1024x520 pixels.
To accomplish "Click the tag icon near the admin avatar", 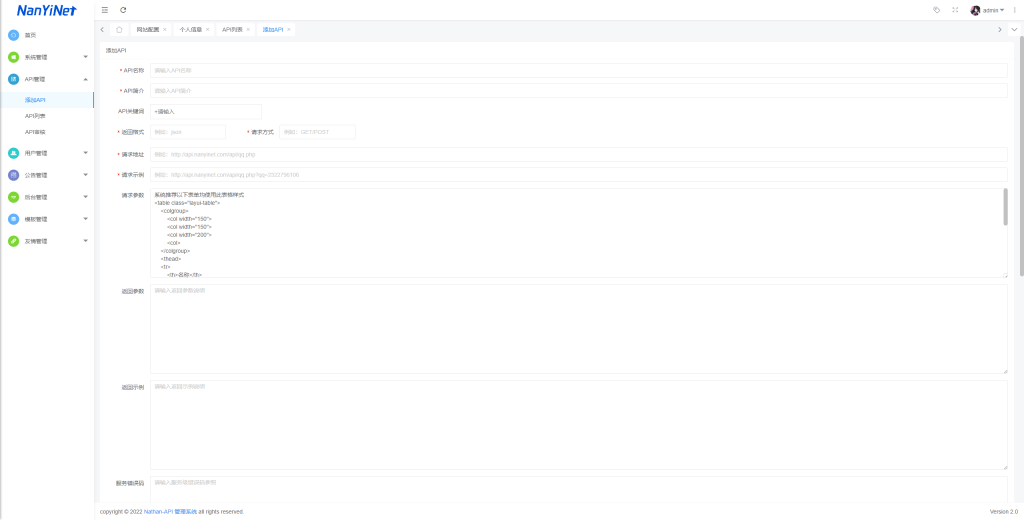I will [936, 10].
